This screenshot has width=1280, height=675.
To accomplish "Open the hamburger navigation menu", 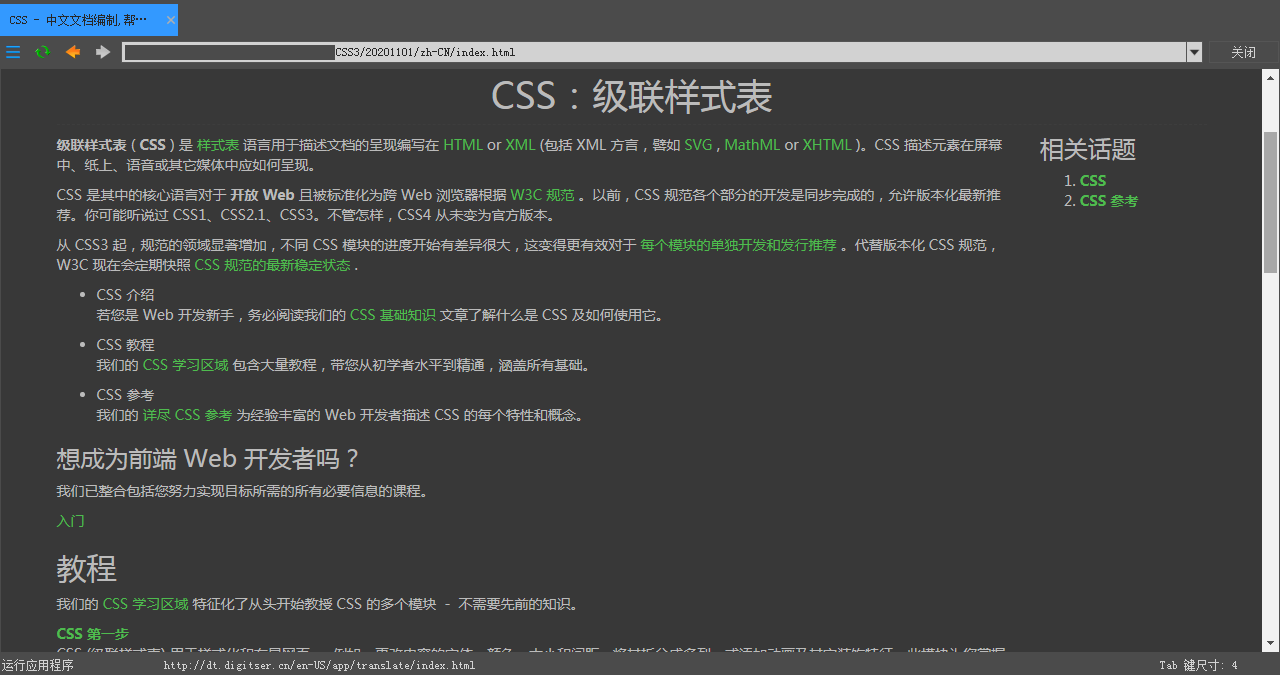I will [x=13, y=52].
